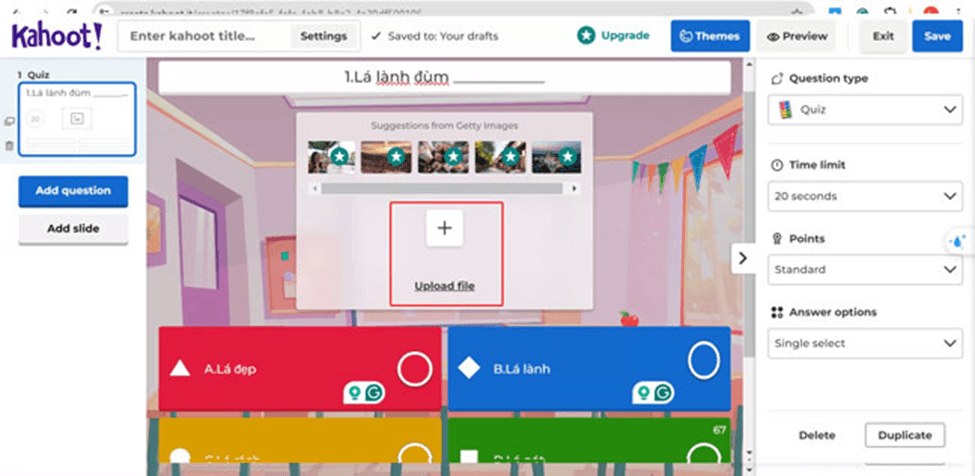Click the 'Suggestions from Getty Images' label

coord(445,126)
